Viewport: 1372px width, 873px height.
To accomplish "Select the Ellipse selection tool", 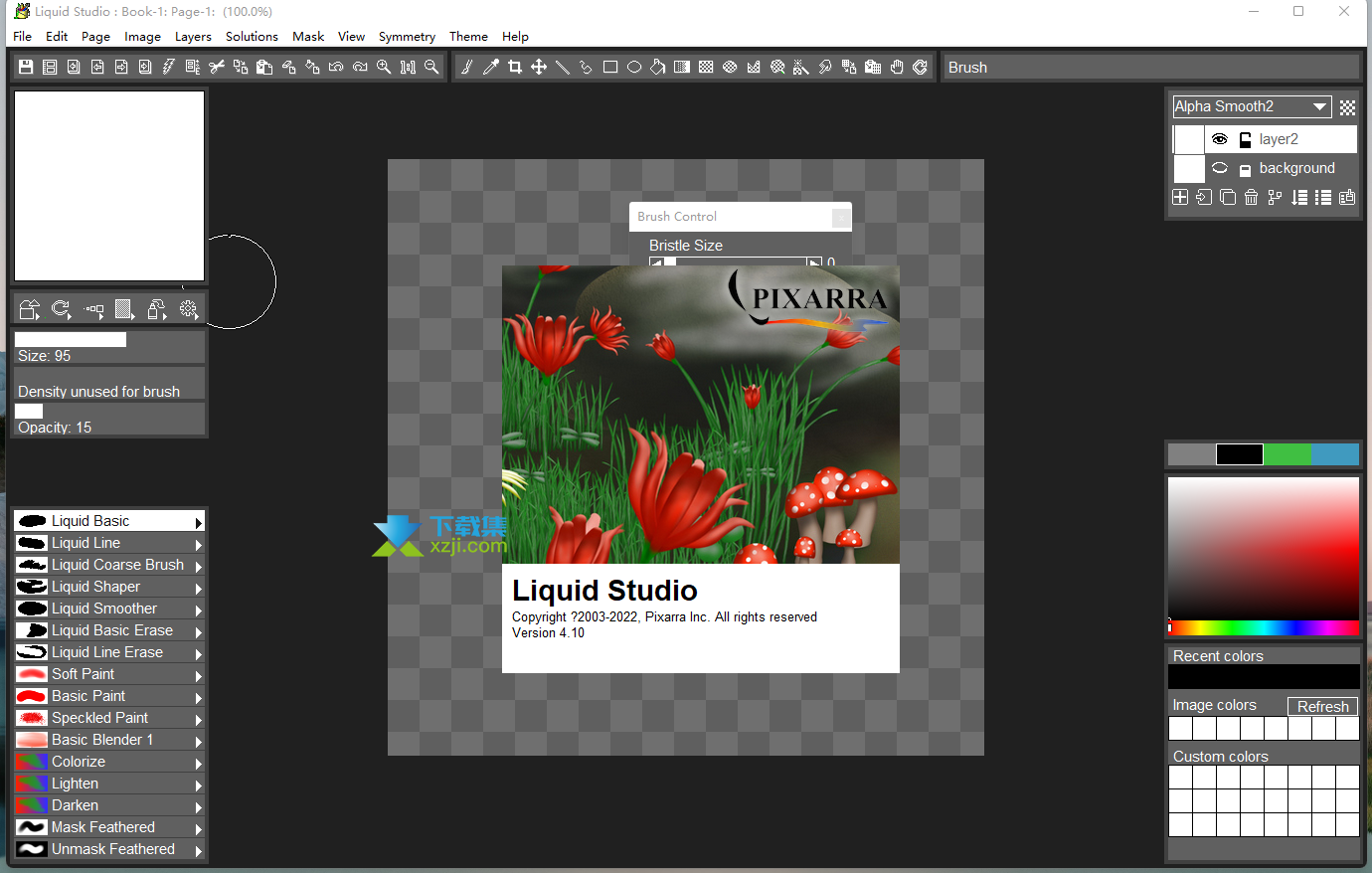I will (x=634, y=67).
